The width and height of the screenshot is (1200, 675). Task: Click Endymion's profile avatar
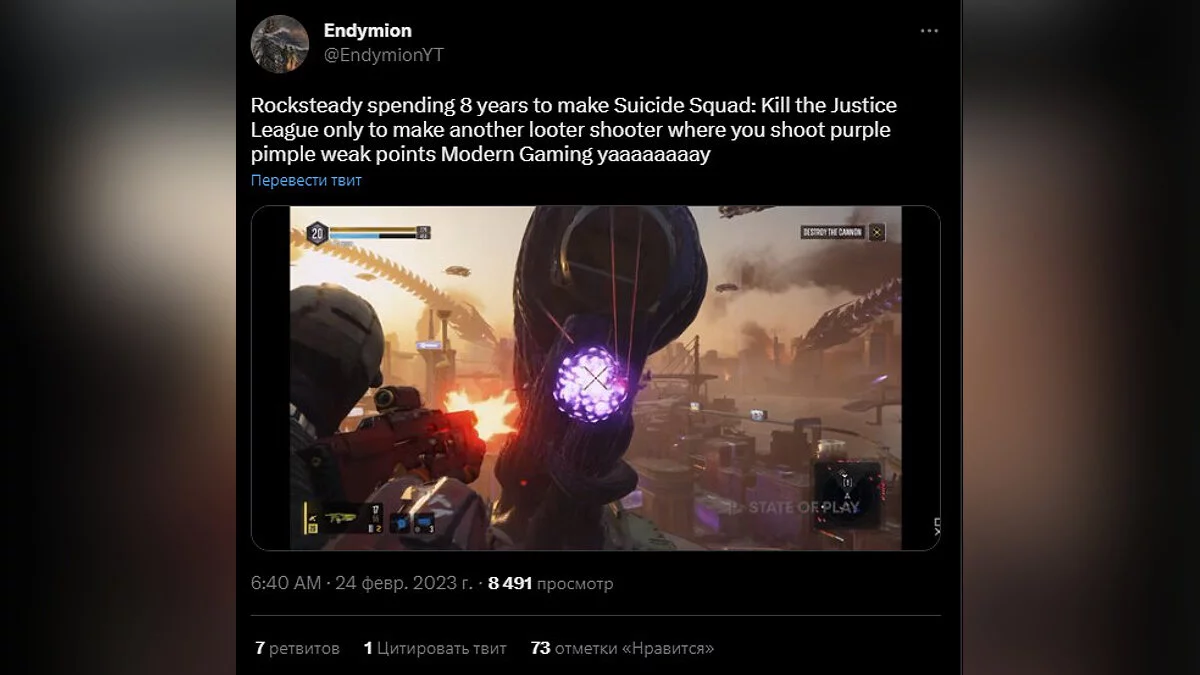coord(279,43)
